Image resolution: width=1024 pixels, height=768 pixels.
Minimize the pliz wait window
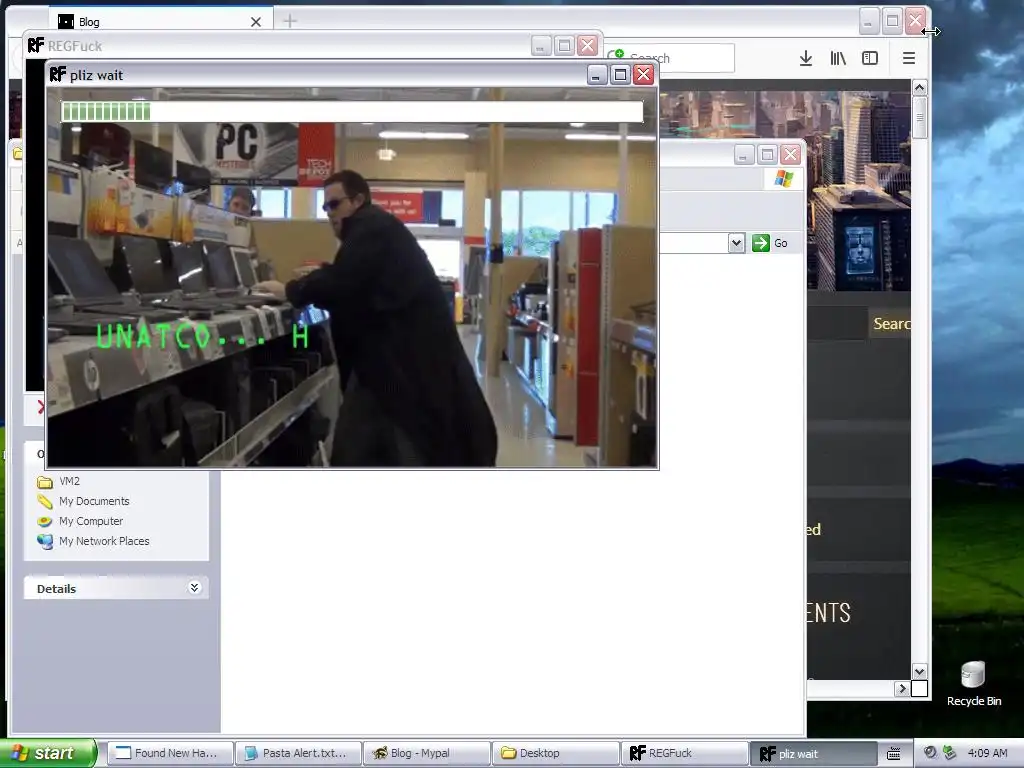[x=596, y=75]
